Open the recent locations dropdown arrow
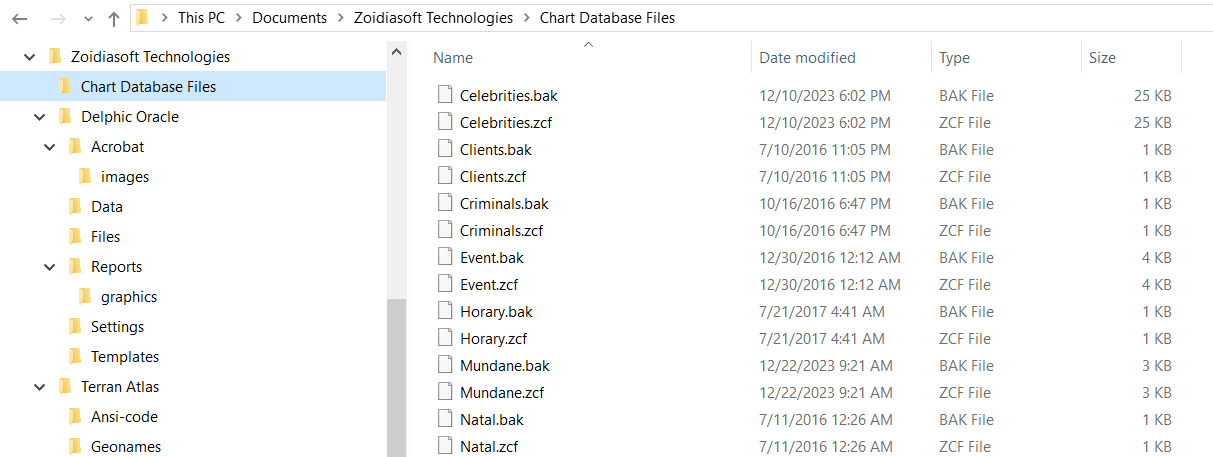Screen dimensions: 1213x457 [87, 18]
